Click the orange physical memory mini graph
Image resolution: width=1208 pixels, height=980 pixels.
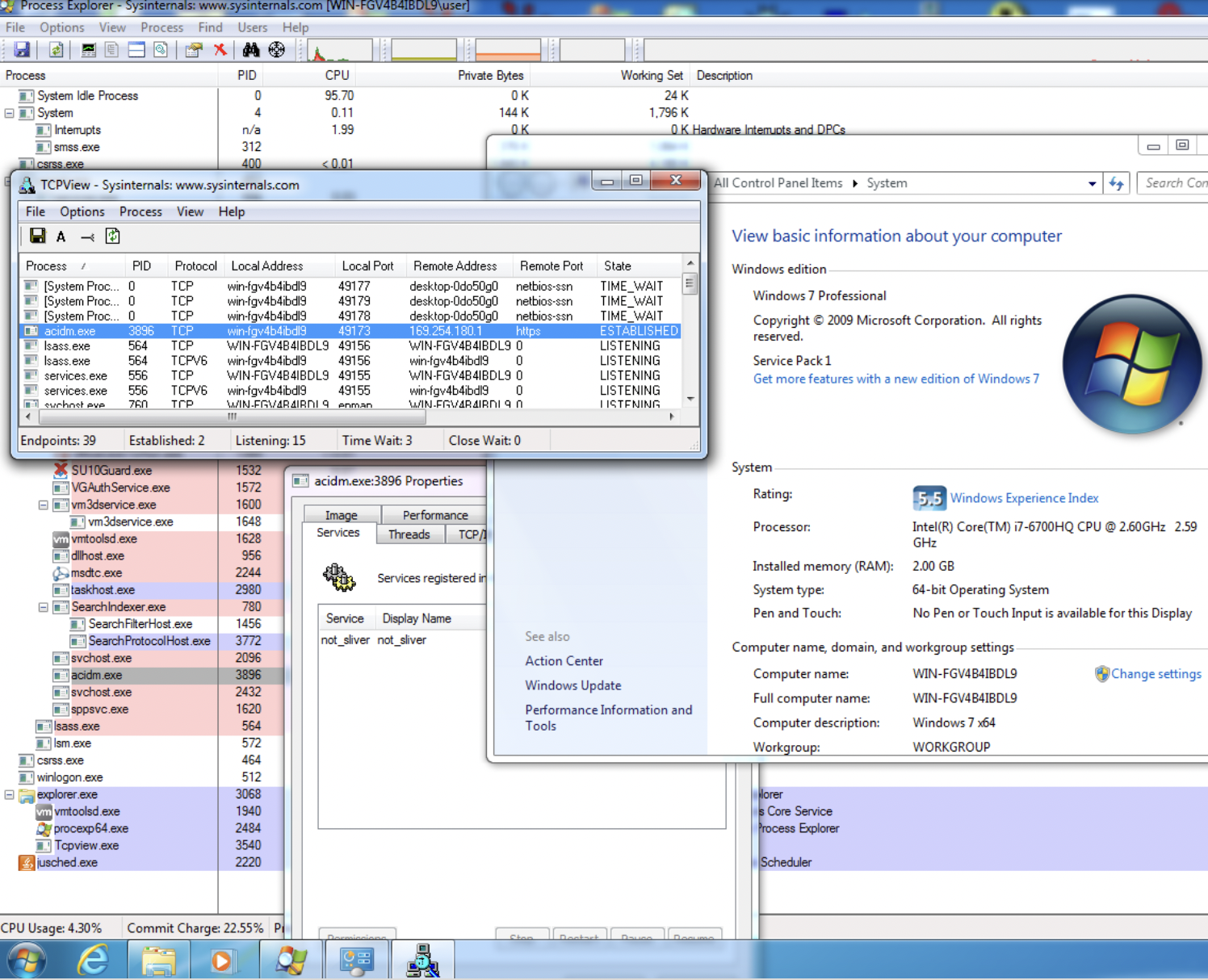[x=508, y=50]
